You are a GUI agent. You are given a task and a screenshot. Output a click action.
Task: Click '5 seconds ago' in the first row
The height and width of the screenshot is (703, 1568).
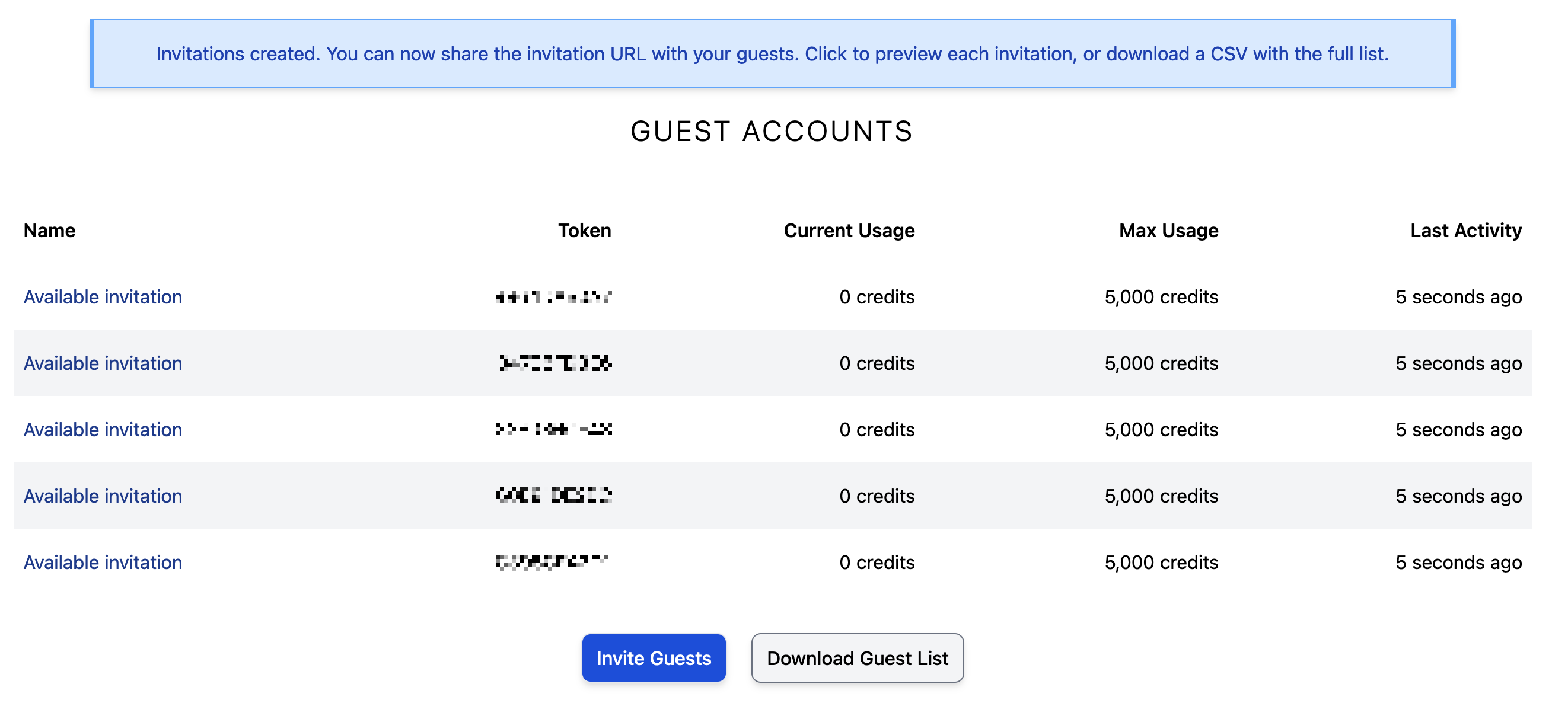click(x=1458, y=297)
